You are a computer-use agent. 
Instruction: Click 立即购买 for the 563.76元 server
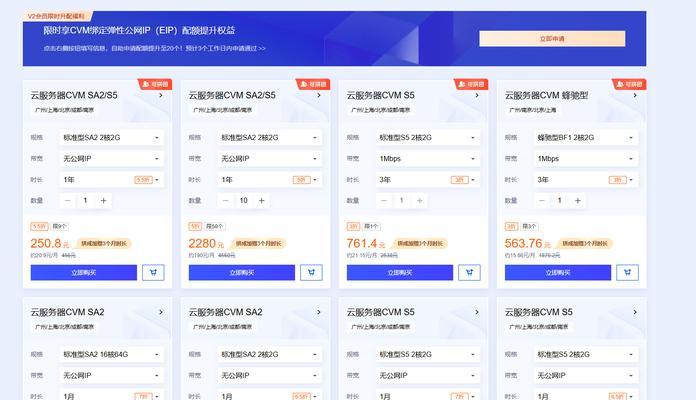click(558, 273)
